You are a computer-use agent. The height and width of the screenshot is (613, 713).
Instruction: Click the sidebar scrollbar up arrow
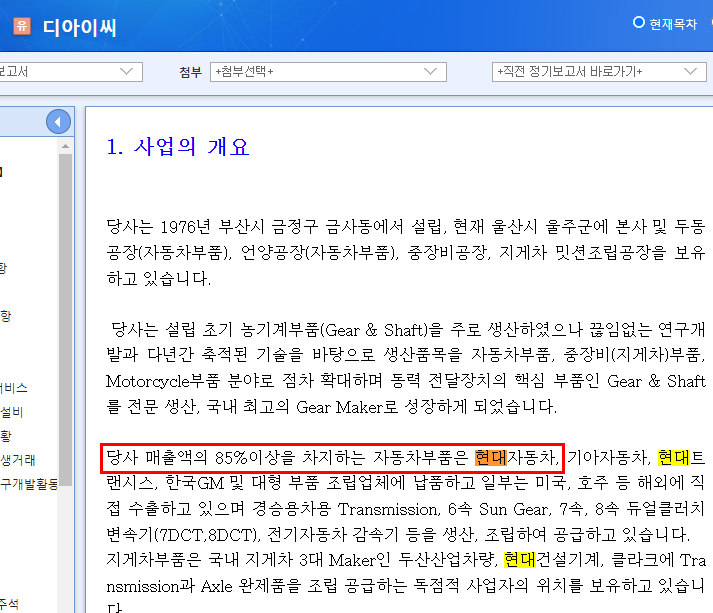65,146
